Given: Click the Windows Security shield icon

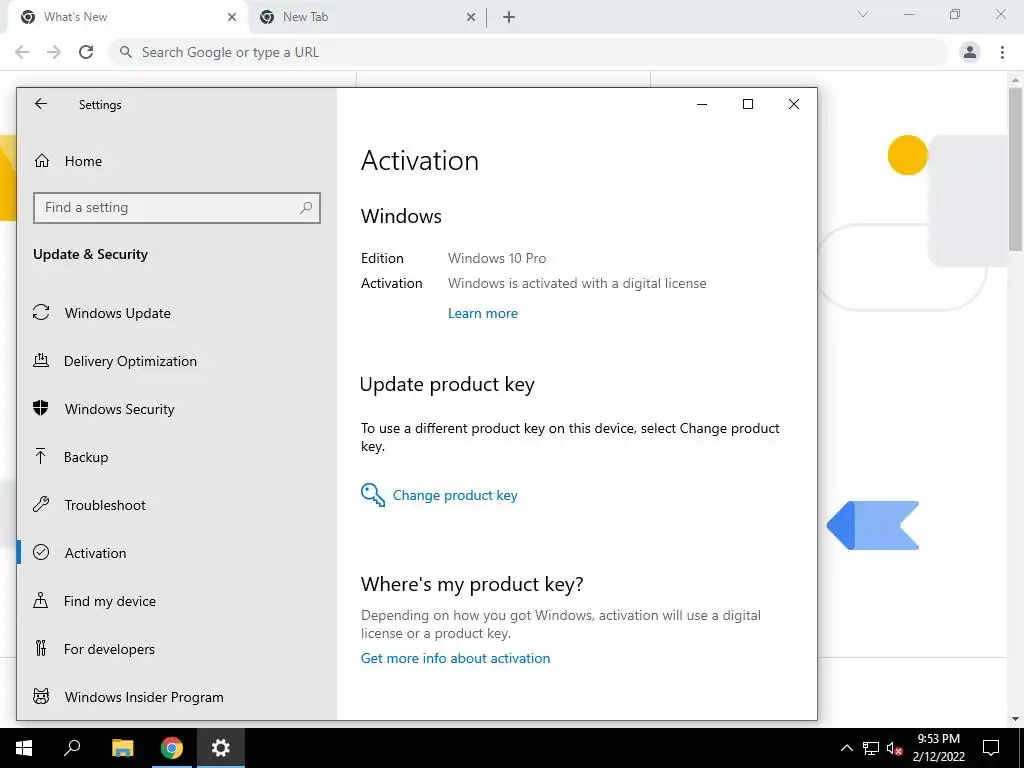Looking at the screenshot, I should (41, 408).
